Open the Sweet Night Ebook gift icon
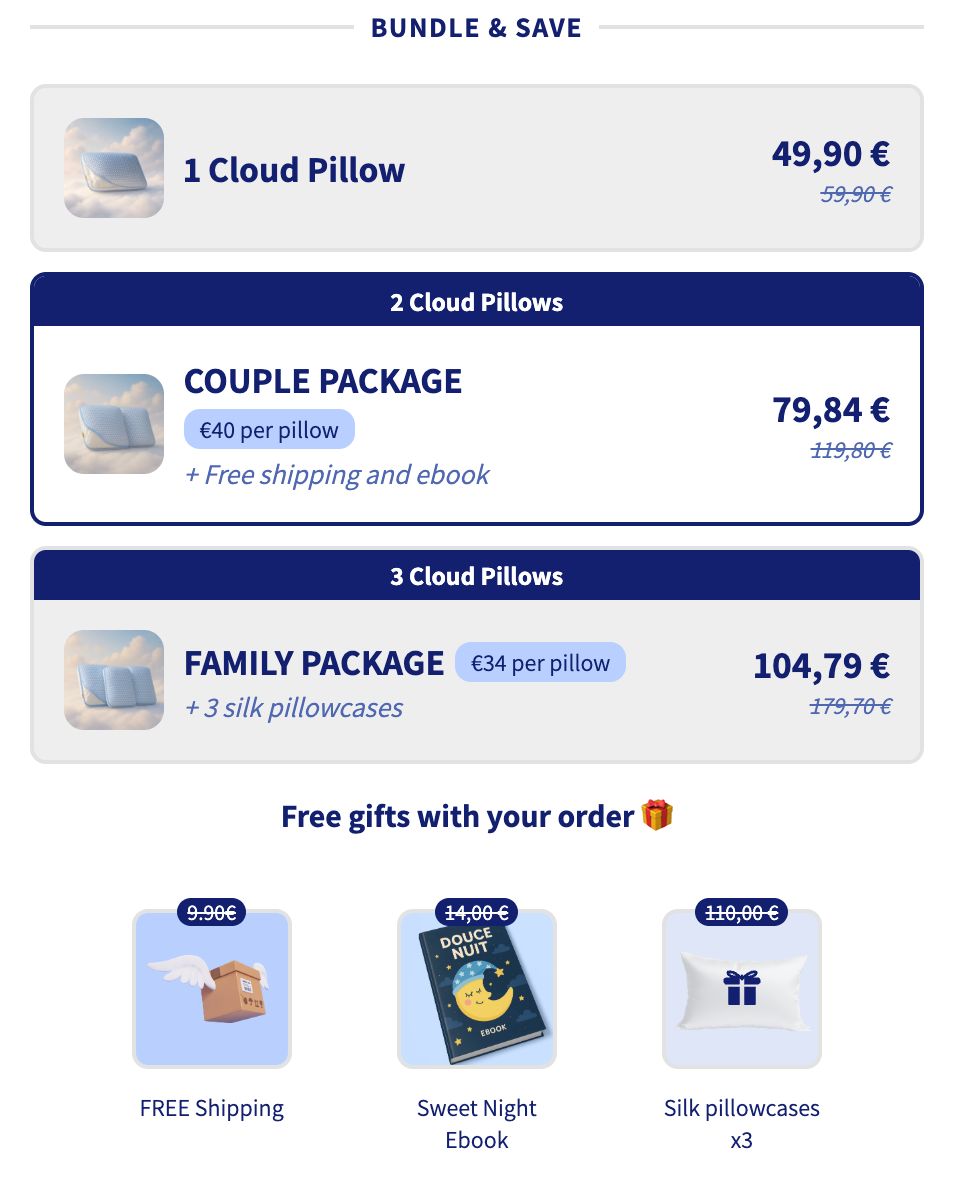 tap(477, 988)
